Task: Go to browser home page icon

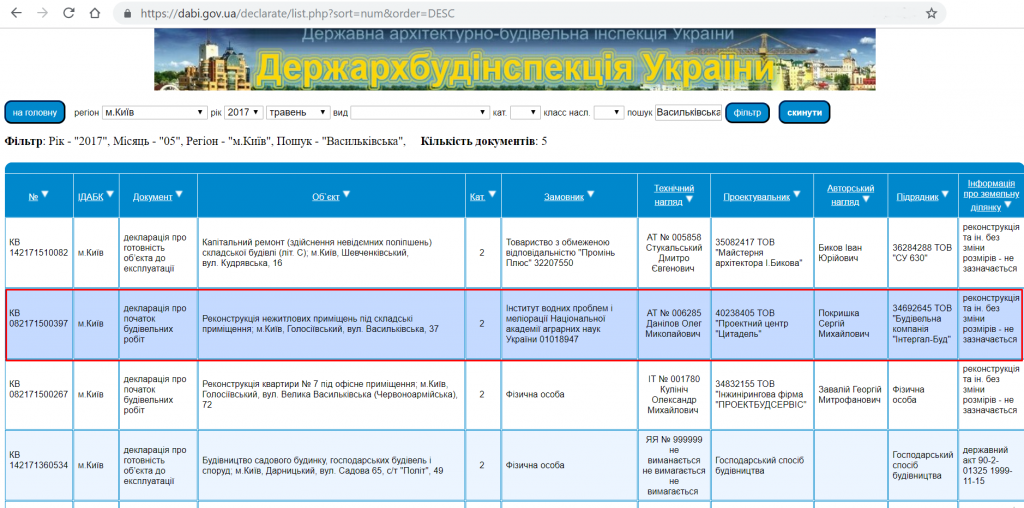Action: (94, 14)
